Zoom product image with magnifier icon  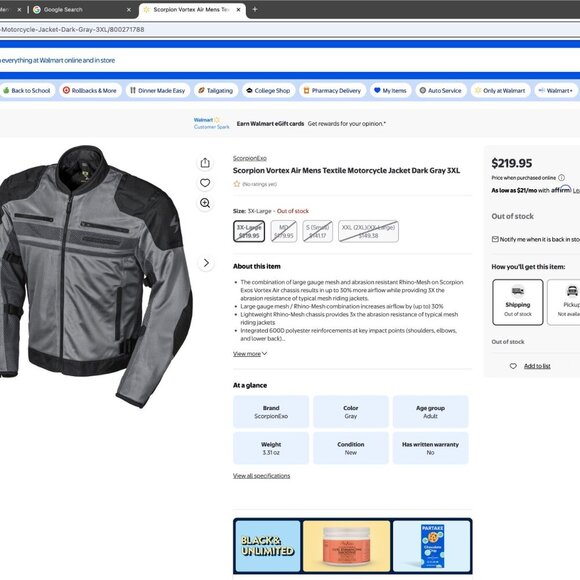pyautogui.click(x=205, y=203)
